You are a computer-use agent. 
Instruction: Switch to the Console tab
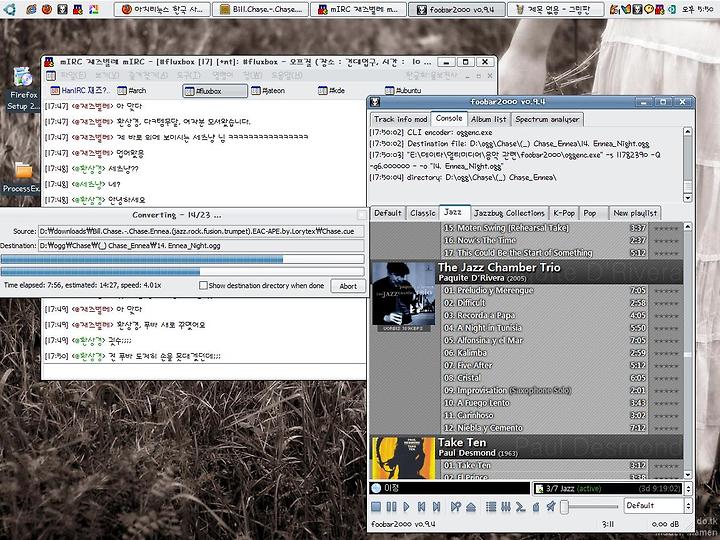coord(449,118)
